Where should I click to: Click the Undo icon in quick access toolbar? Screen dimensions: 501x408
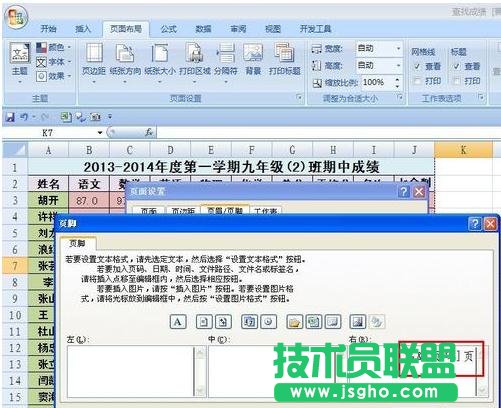[24, 117]
